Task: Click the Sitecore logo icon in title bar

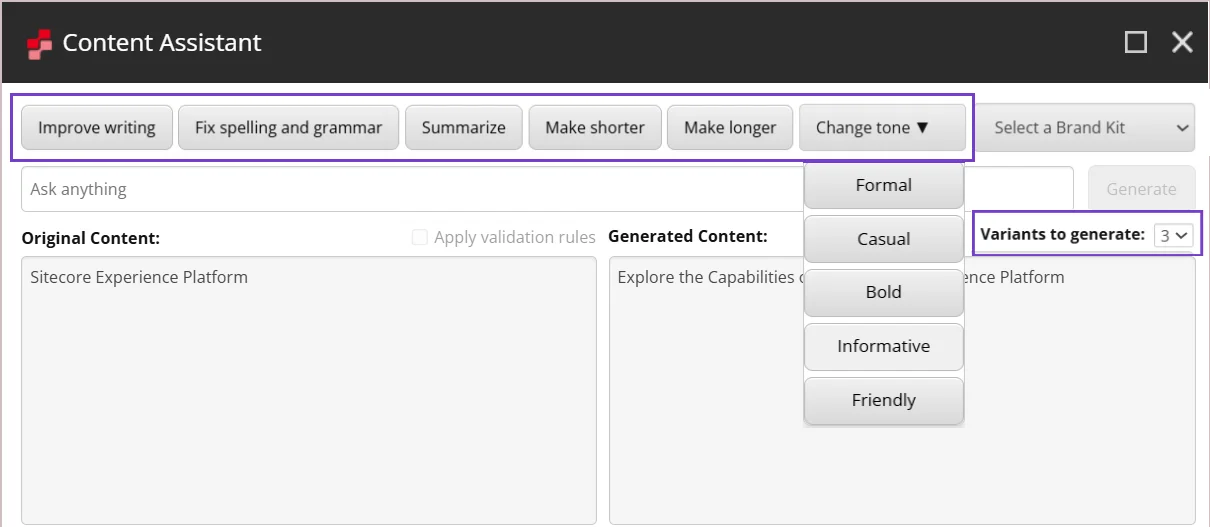Action: click(39, 44)
